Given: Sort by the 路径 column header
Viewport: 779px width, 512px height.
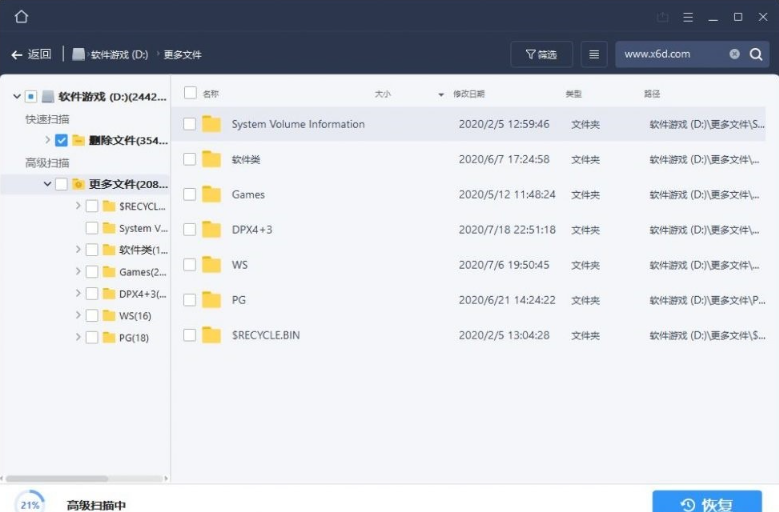Looking at the screenshot, I should coord(652,94).
